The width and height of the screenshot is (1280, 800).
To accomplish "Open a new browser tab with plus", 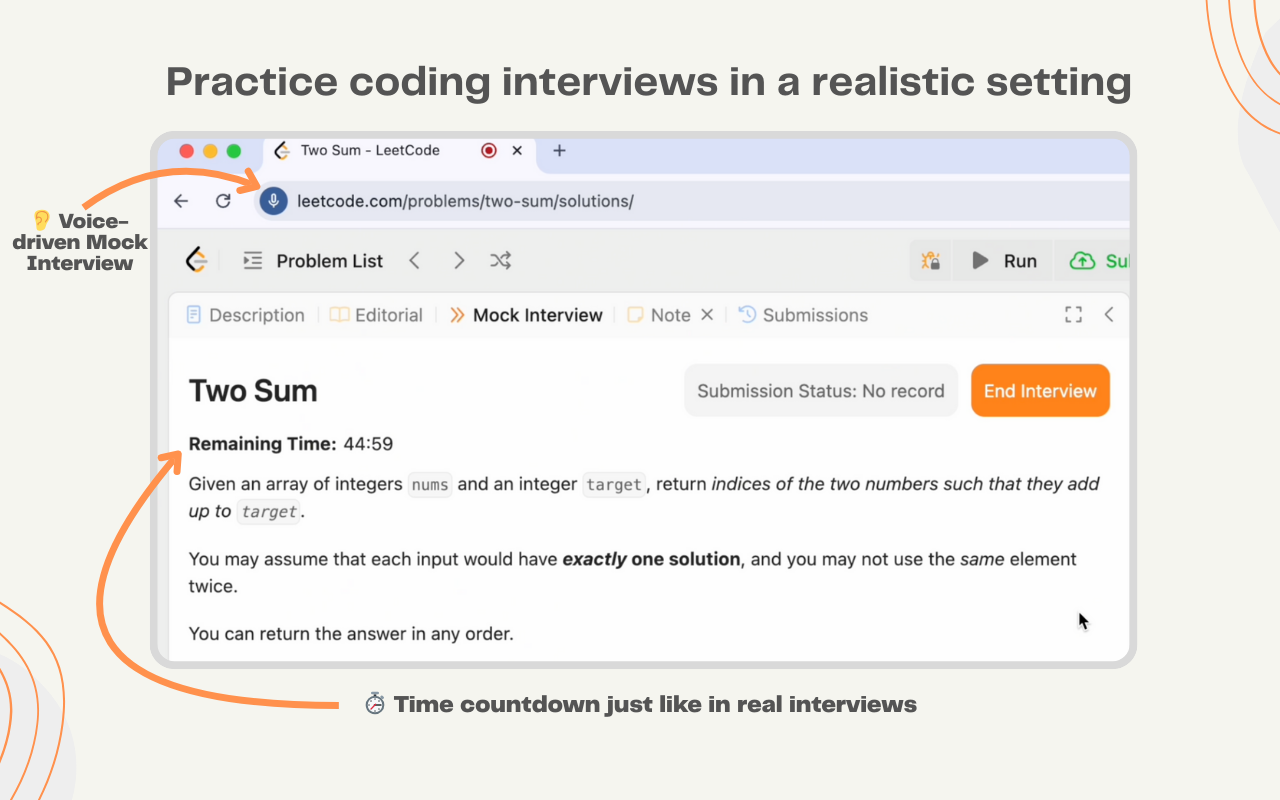I will [x=559, y=151].
